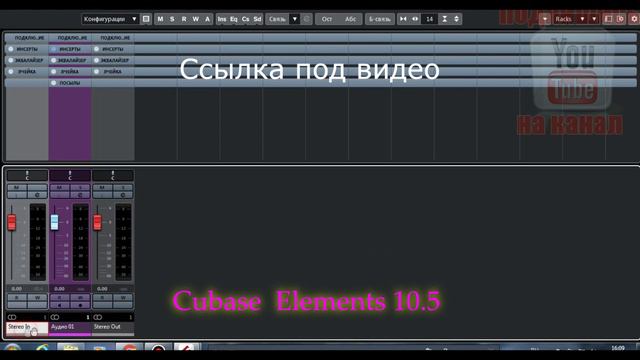Enable write automation W on Stereo Out
The width and height of the screenshot is (640, 360).
(123, 298)
